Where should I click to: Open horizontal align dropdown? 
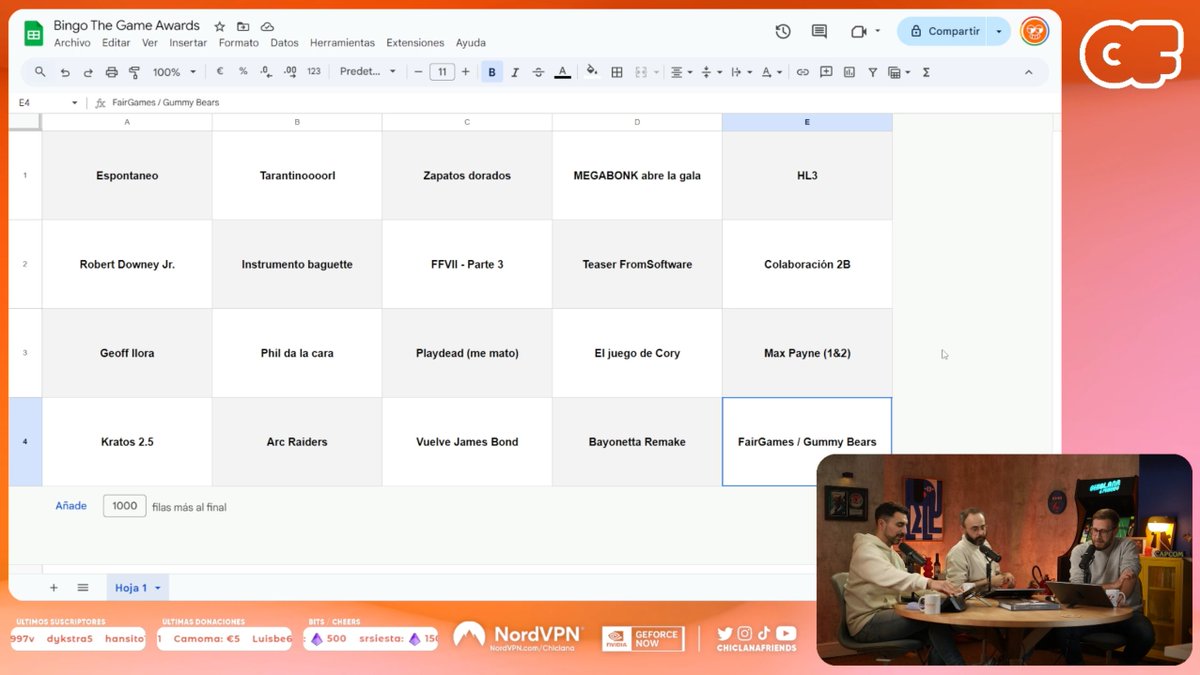[x=681, y=72]
